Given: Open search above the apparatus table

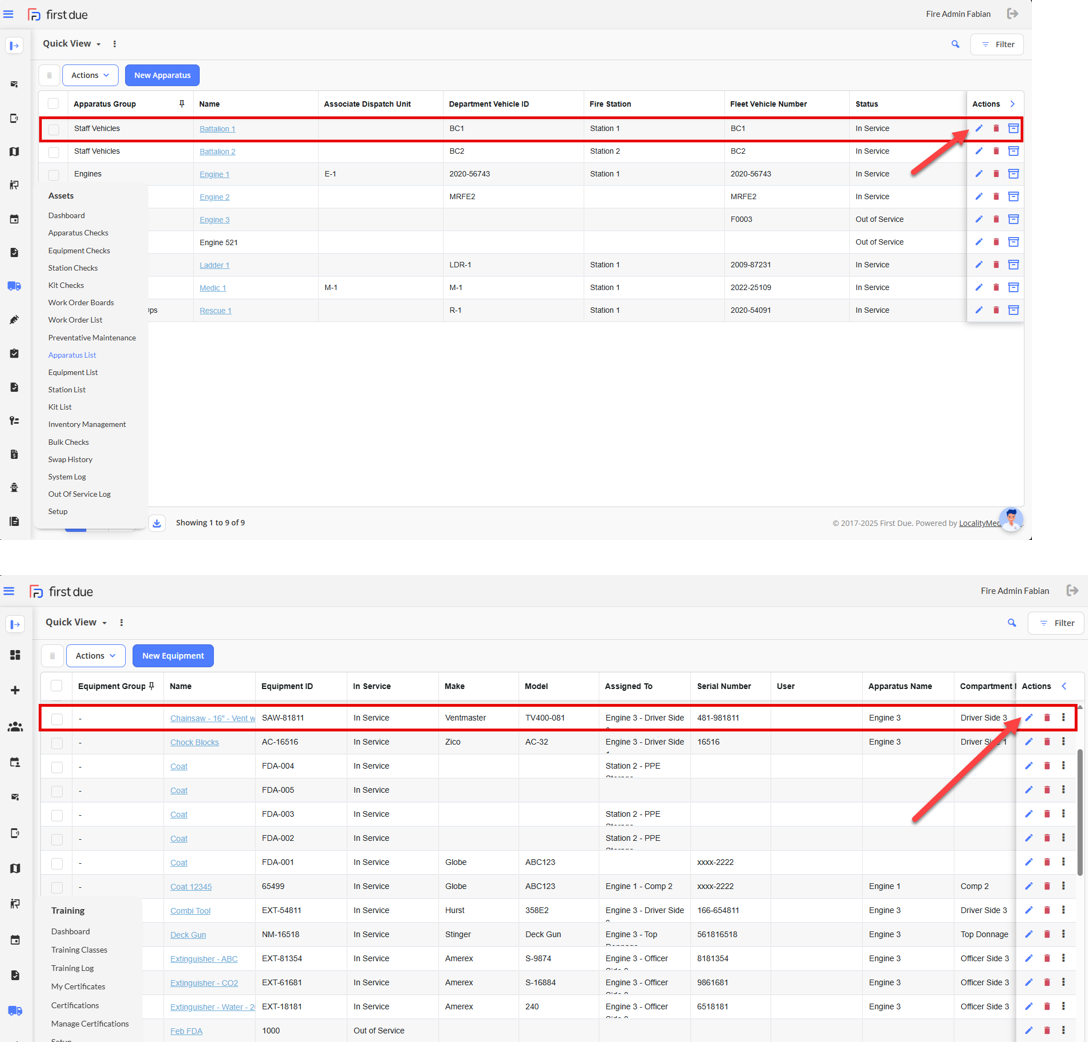Looking at the screenshot, I should (955, 44).
